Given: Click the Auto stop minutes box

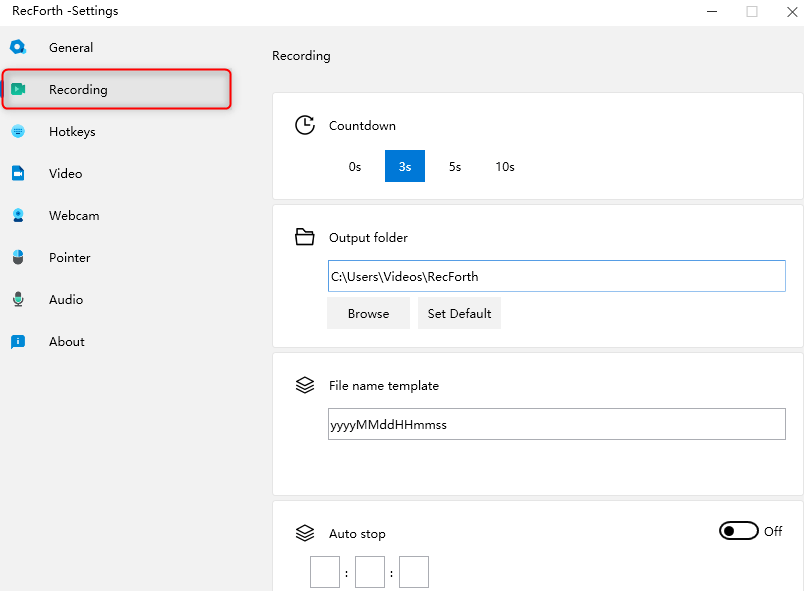Looking at the screenshot, I should tap(370, 572).
